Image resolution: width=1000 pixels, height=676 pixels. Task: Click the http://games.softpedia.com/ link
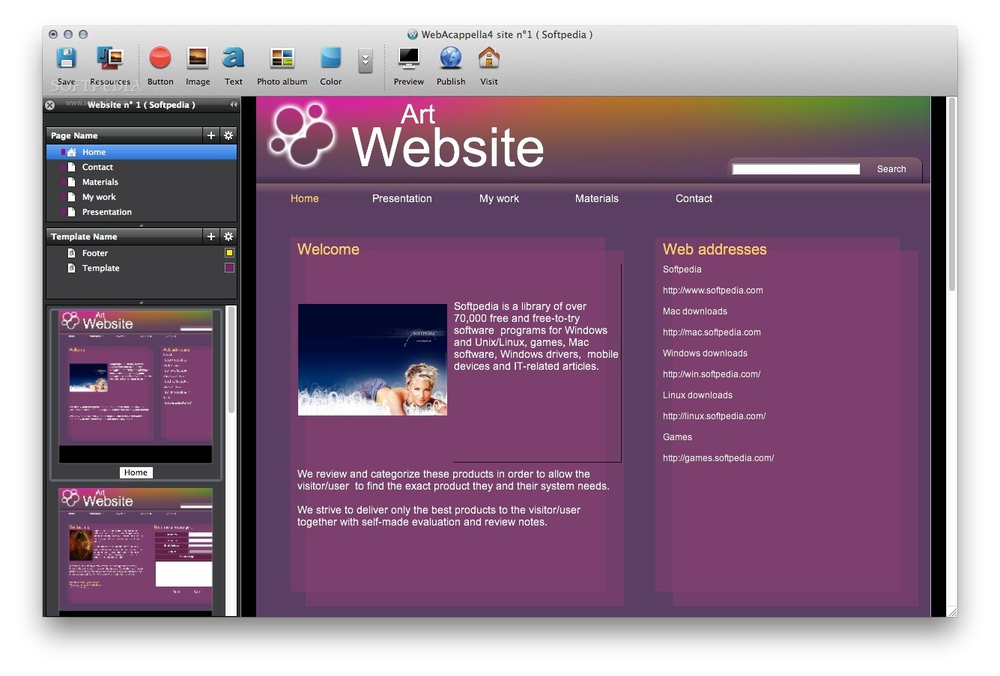pos(718,458)
